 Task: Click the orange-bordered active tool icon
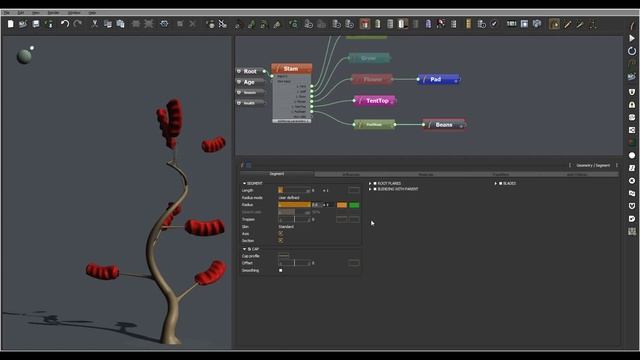tap(554, 24)
